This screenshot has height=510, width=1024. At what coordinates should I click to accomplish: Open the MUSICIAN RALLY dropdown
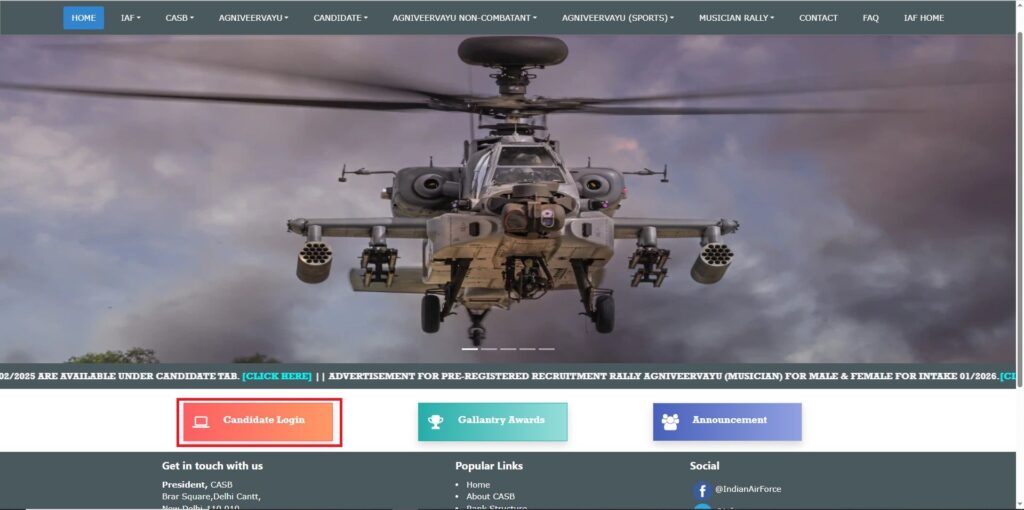(x=736, y=18)
